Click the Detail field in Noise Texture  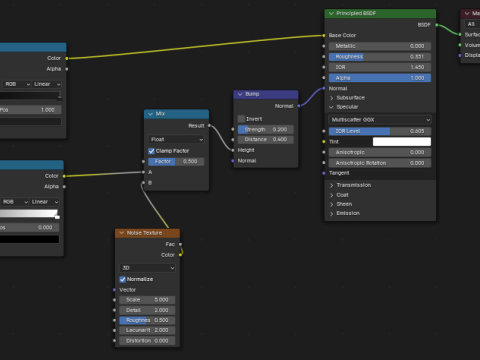click(147, 310)
